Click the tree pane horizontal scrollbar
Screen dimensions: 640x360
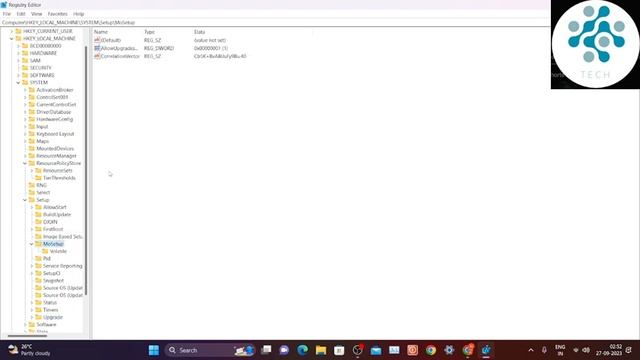tap(27, 336)
